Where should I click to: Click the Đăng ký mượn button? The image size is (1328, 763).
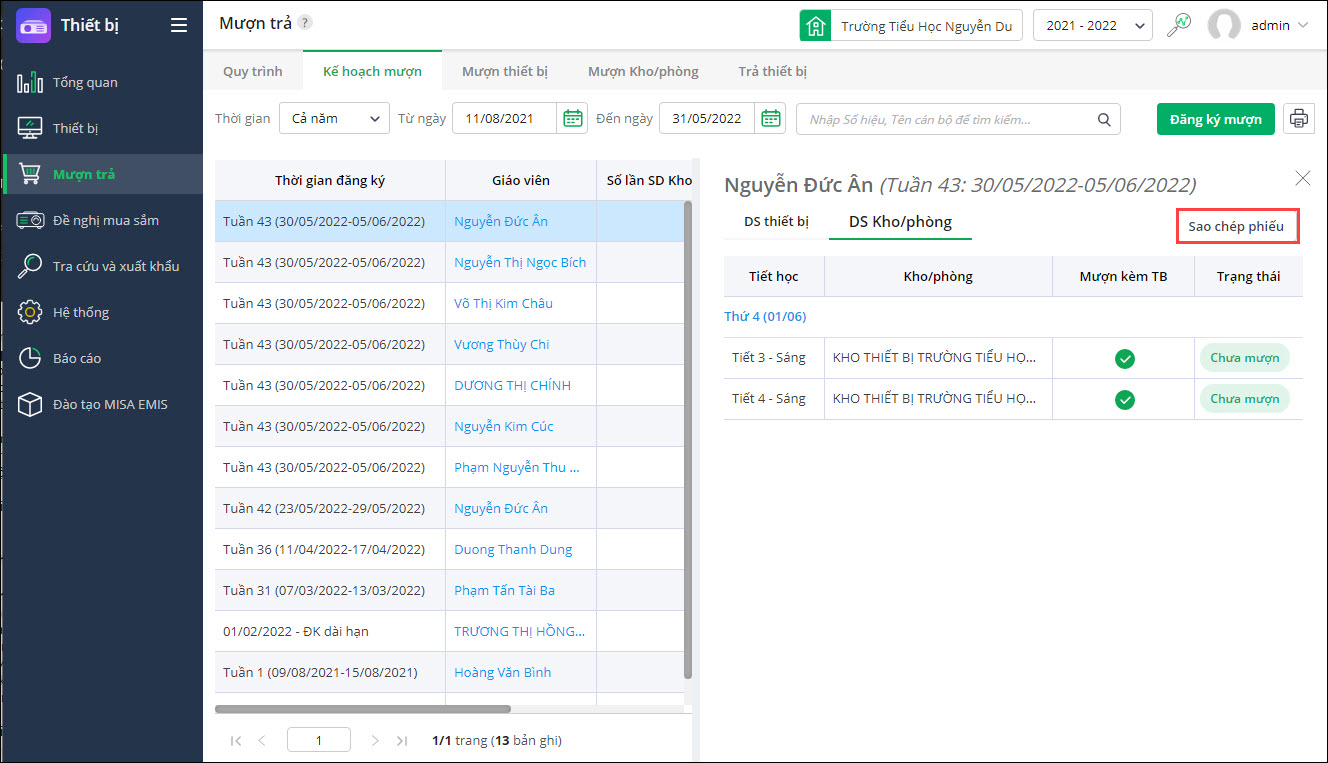click(x=1216, y=119)
